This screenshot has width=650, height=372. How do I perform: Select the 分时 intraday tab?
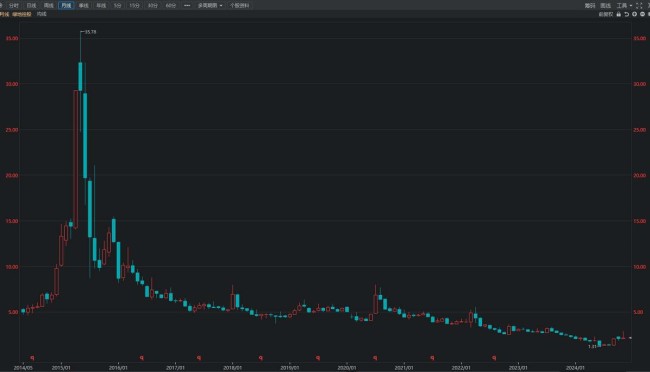point(14,5)
